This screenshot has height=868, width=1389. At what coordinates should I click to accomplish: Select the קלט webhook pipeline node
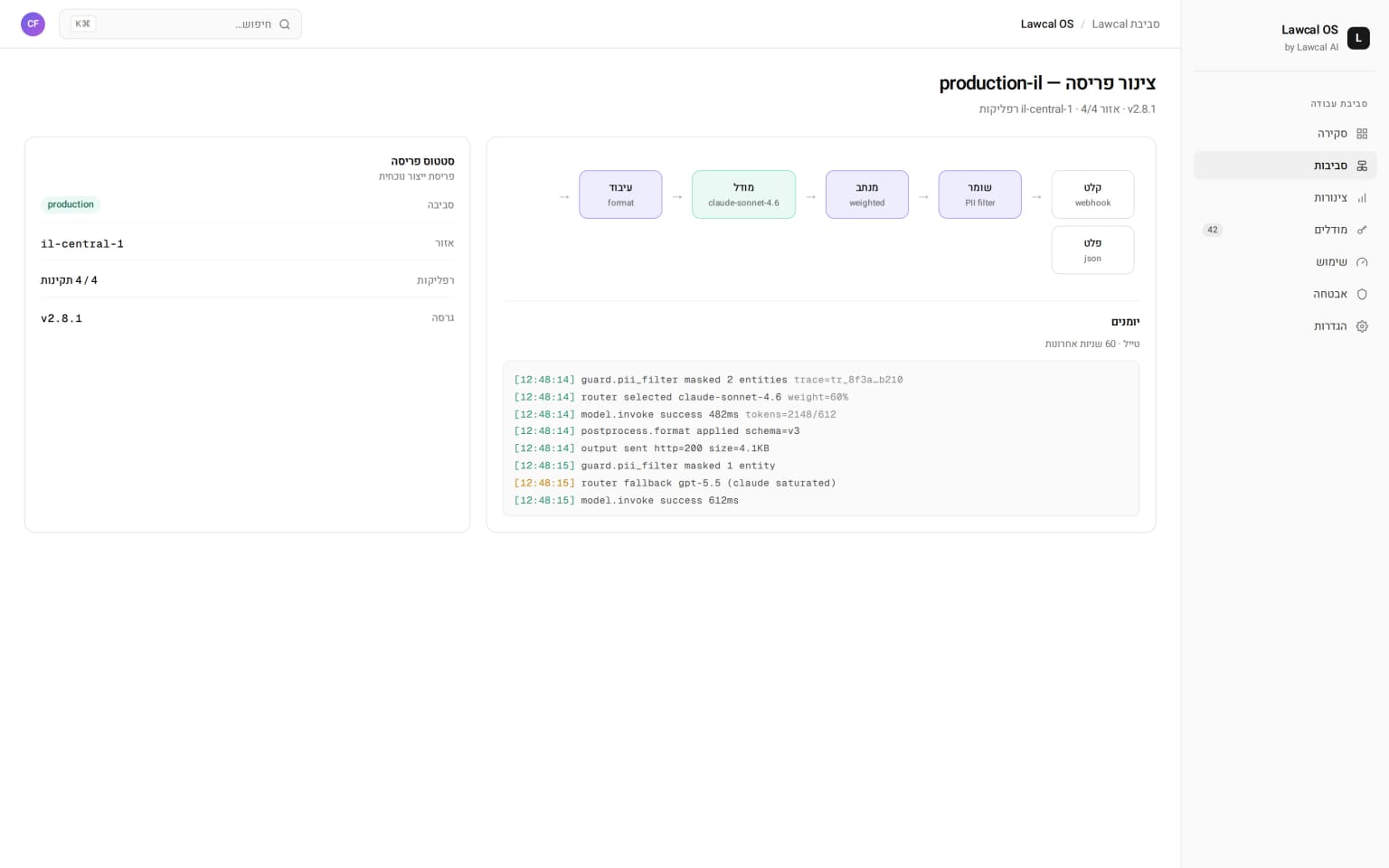point(1092,194)
